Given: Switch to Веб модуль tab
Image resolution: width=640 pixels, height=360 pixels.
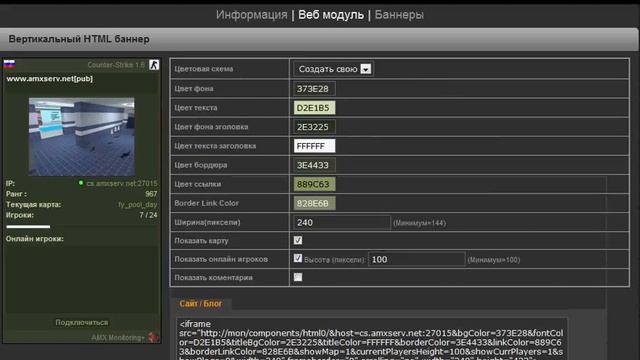Looking at the screenshot, I should pyautogui.click(x=331, y=15).
